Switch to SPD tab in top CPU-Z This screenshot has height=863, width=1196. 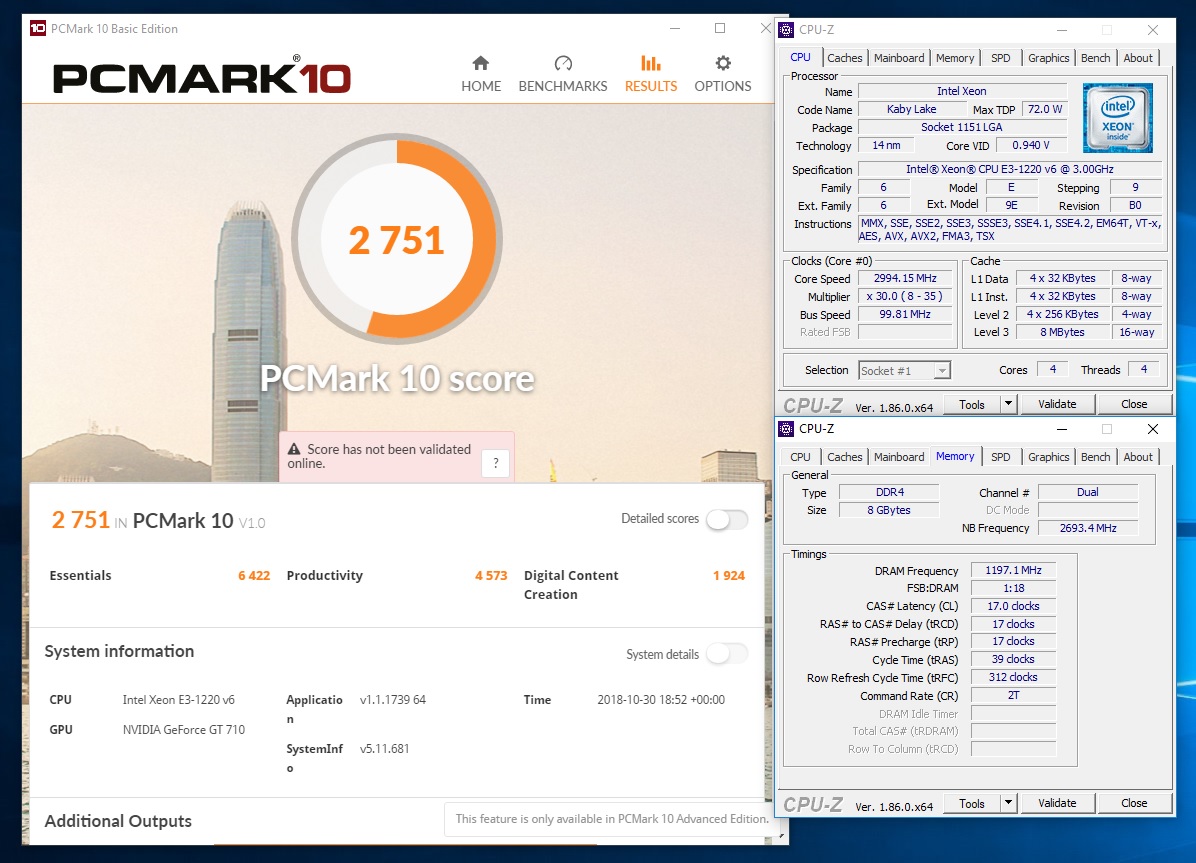pyautogui.click(x=1001, y=58)
